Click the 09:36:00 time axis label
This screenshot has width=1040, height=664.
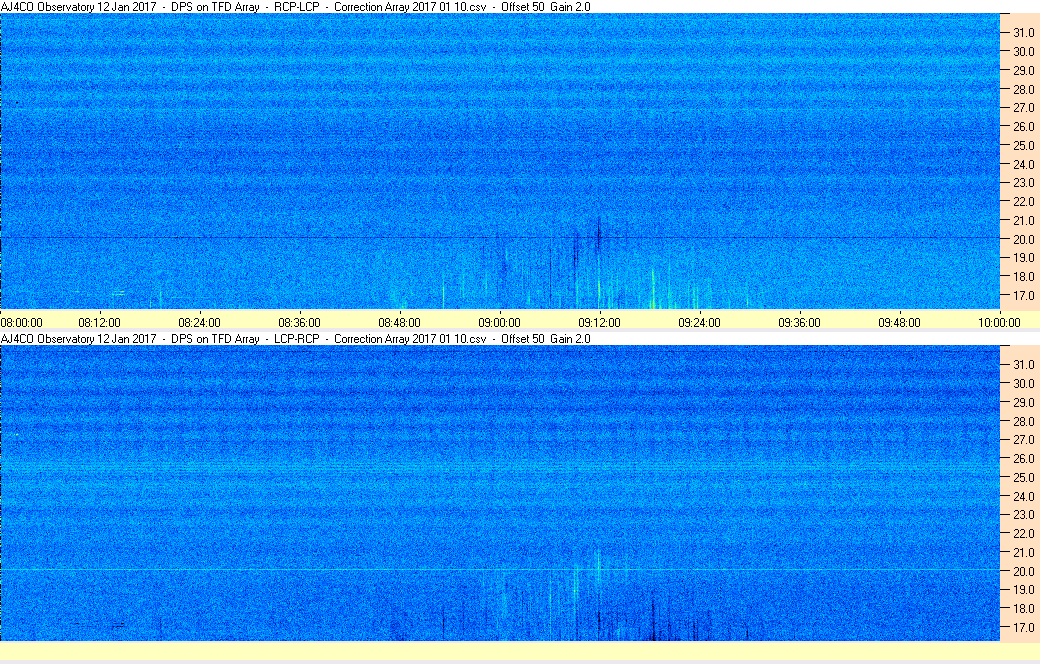point(799,322)
